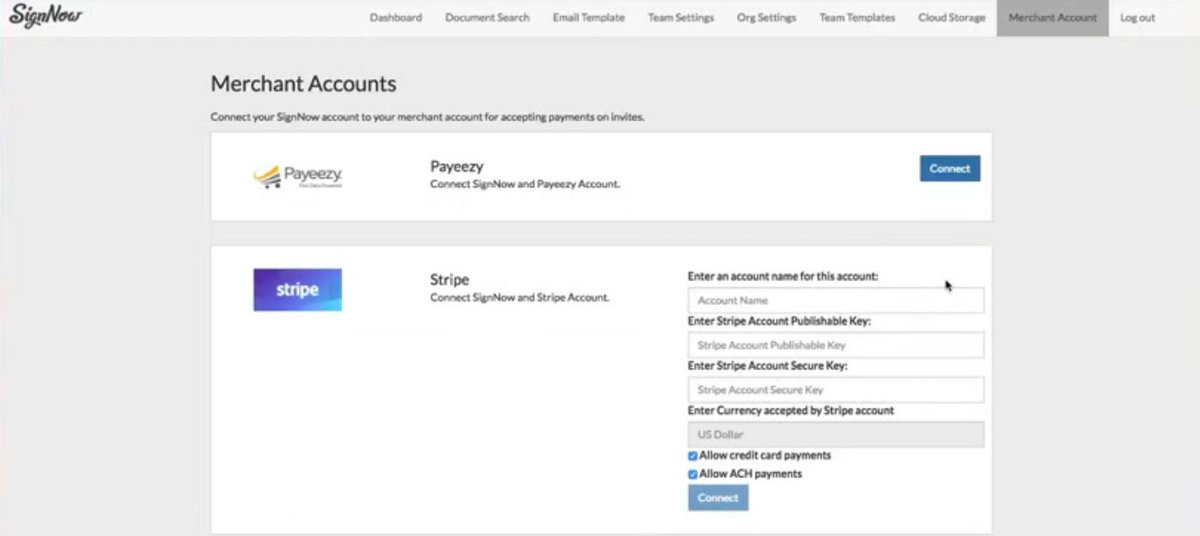This screenshot has width=1200, height=536.
Task: Open Email Template page
Action: (x=588, y=18)
